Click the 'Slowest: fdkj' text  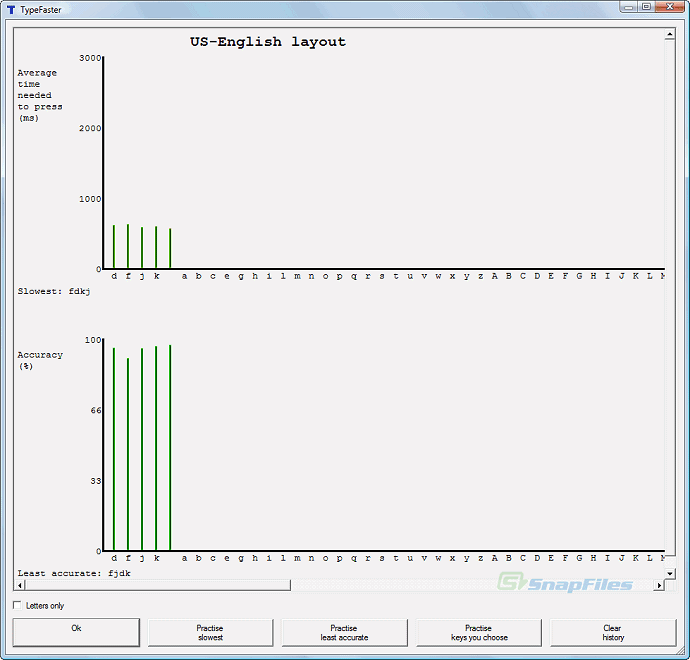click(x=54, y=291)
